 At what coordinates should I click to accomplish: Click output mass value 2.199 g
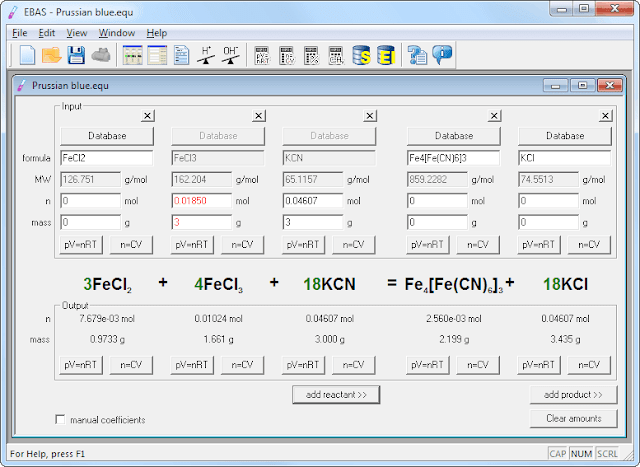(x=454, y=339)
